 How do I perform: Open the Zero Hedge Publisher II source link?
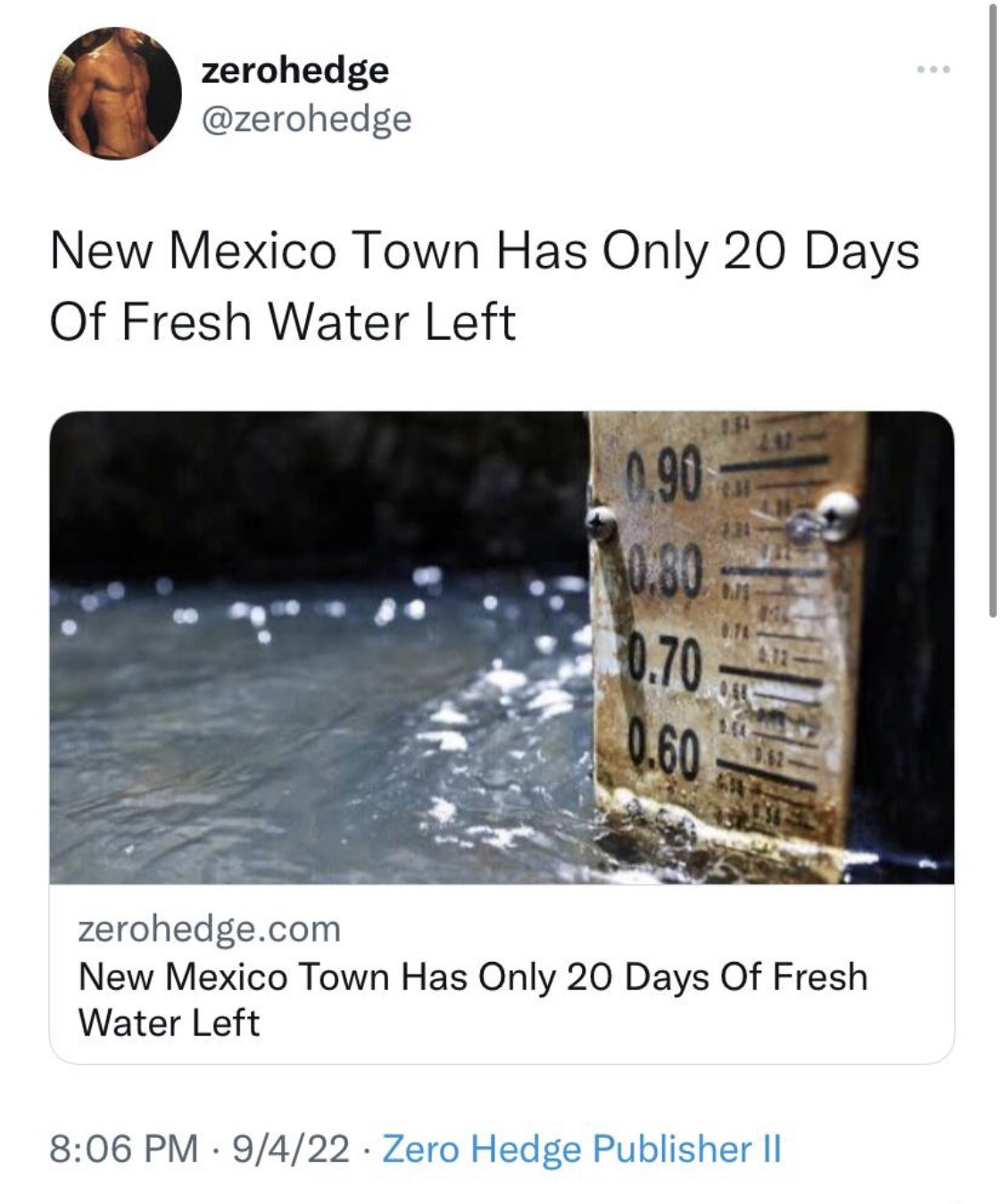pyautogui.click(x=581, y=1148)
